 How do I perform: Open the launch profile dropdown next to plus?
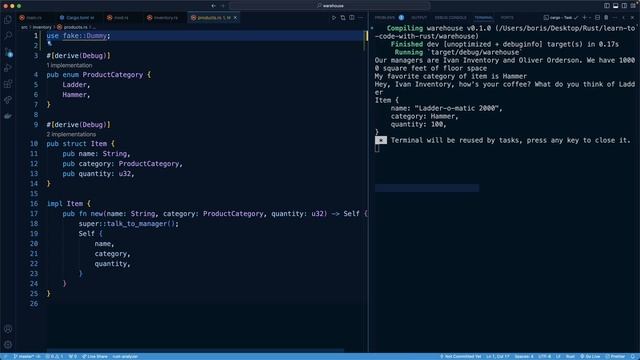click(x=590, y=18)
